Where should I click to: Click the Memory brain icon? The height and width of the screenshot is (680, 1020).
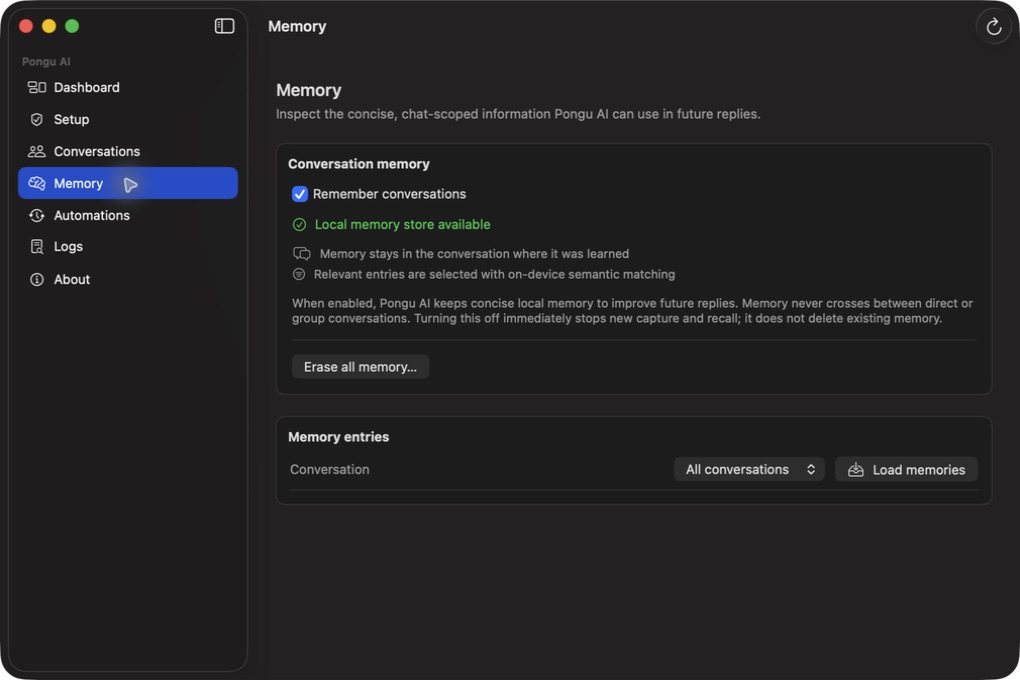36,184
